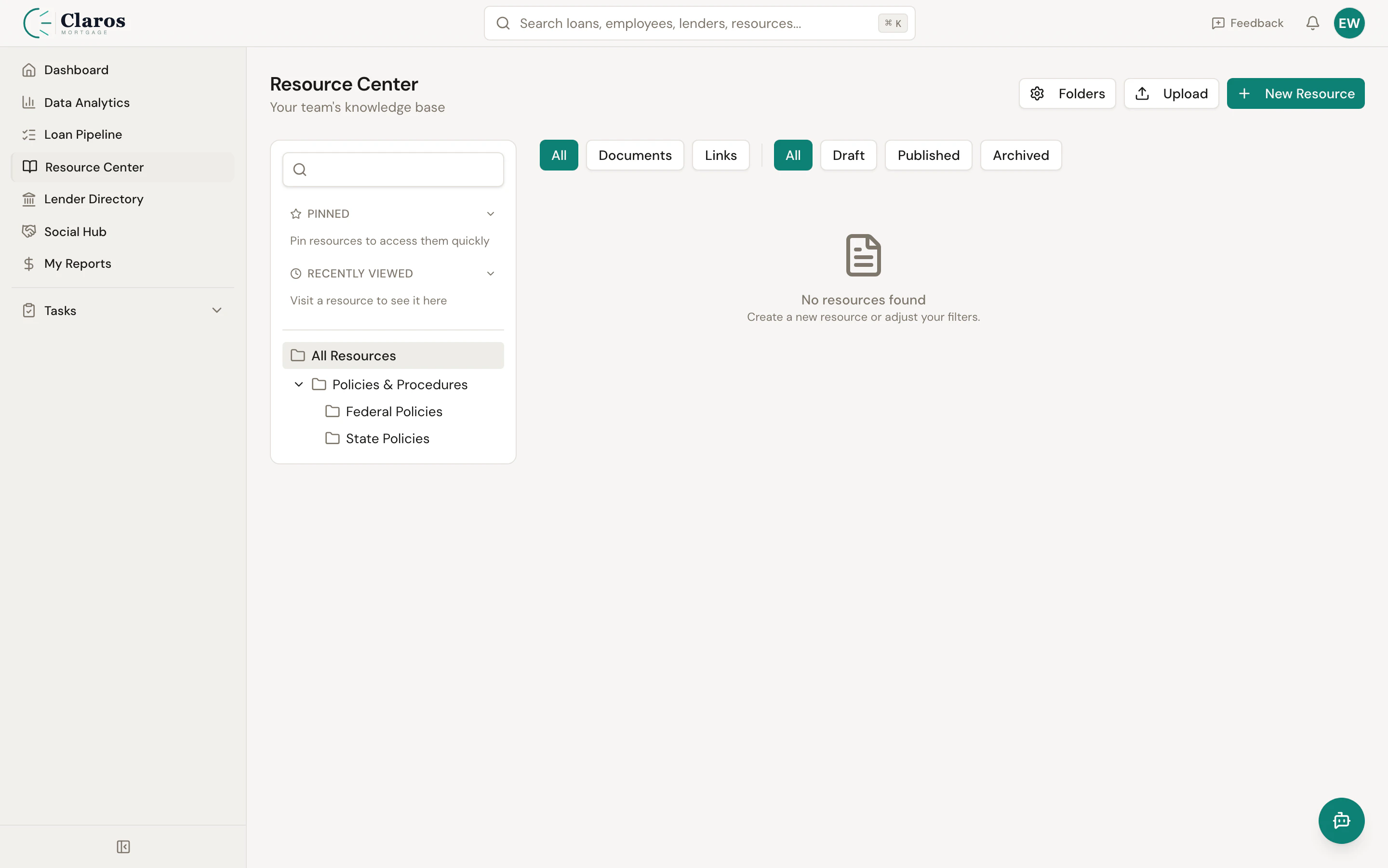
Task: Filter by Links
Action: point(720,155)
